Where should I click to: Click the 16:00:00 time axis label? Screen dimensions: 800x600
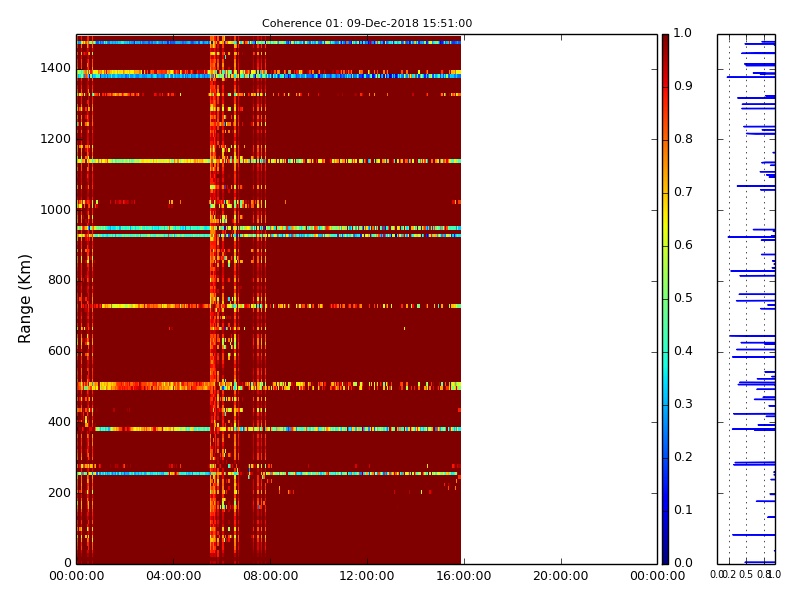464,576
